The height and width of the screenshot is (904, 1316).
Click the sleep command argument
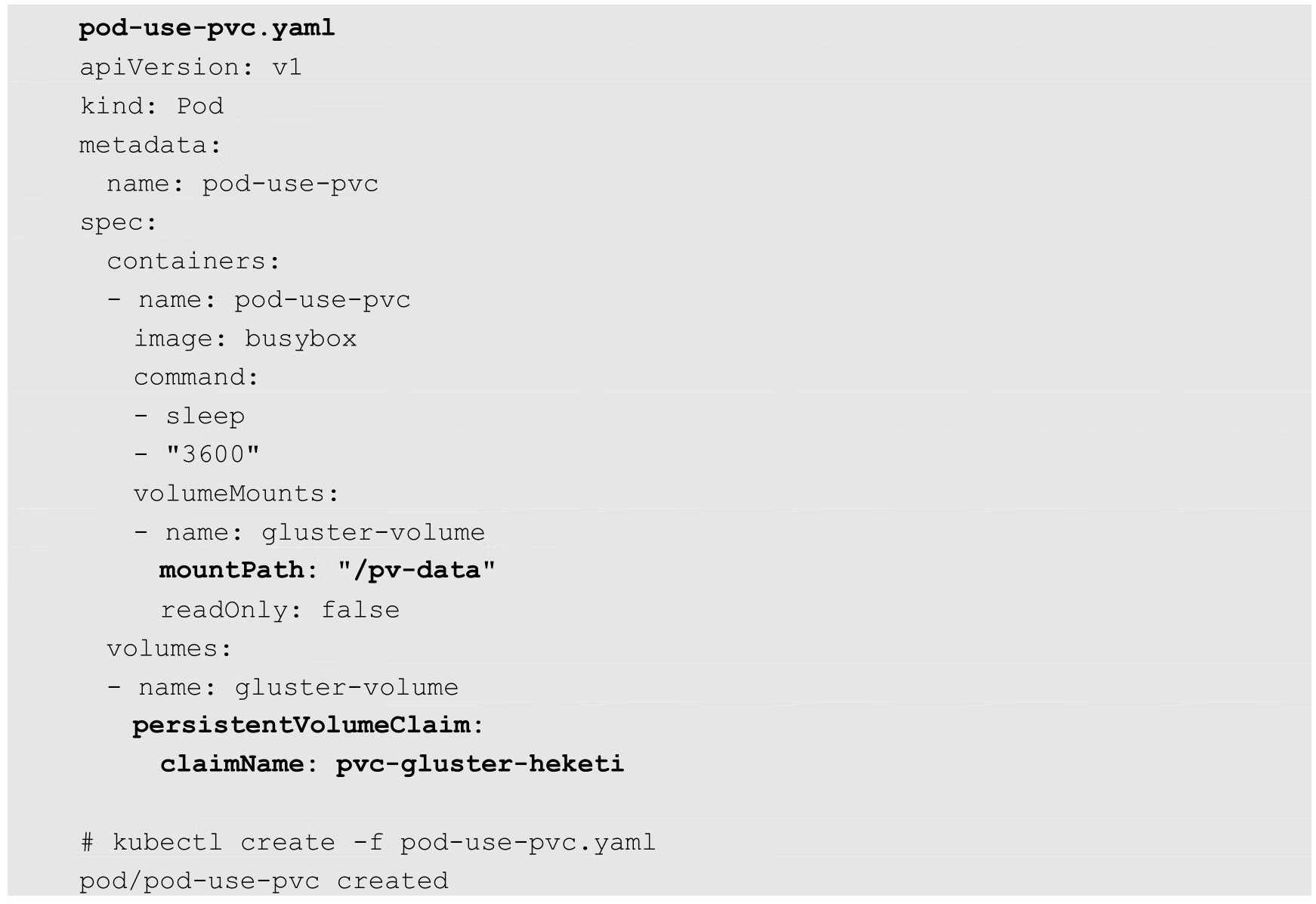(x=205, y=416)
